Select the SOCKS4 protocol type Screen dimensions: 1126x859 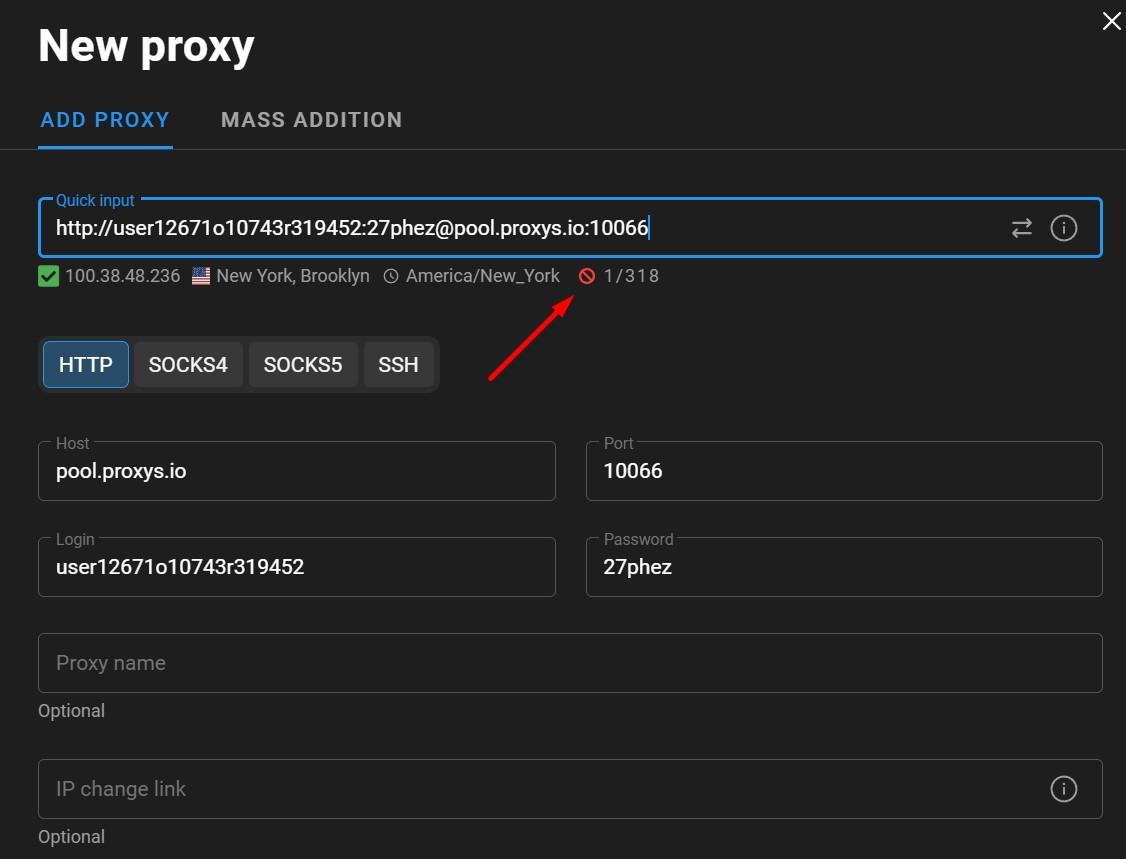click(188, 365)
